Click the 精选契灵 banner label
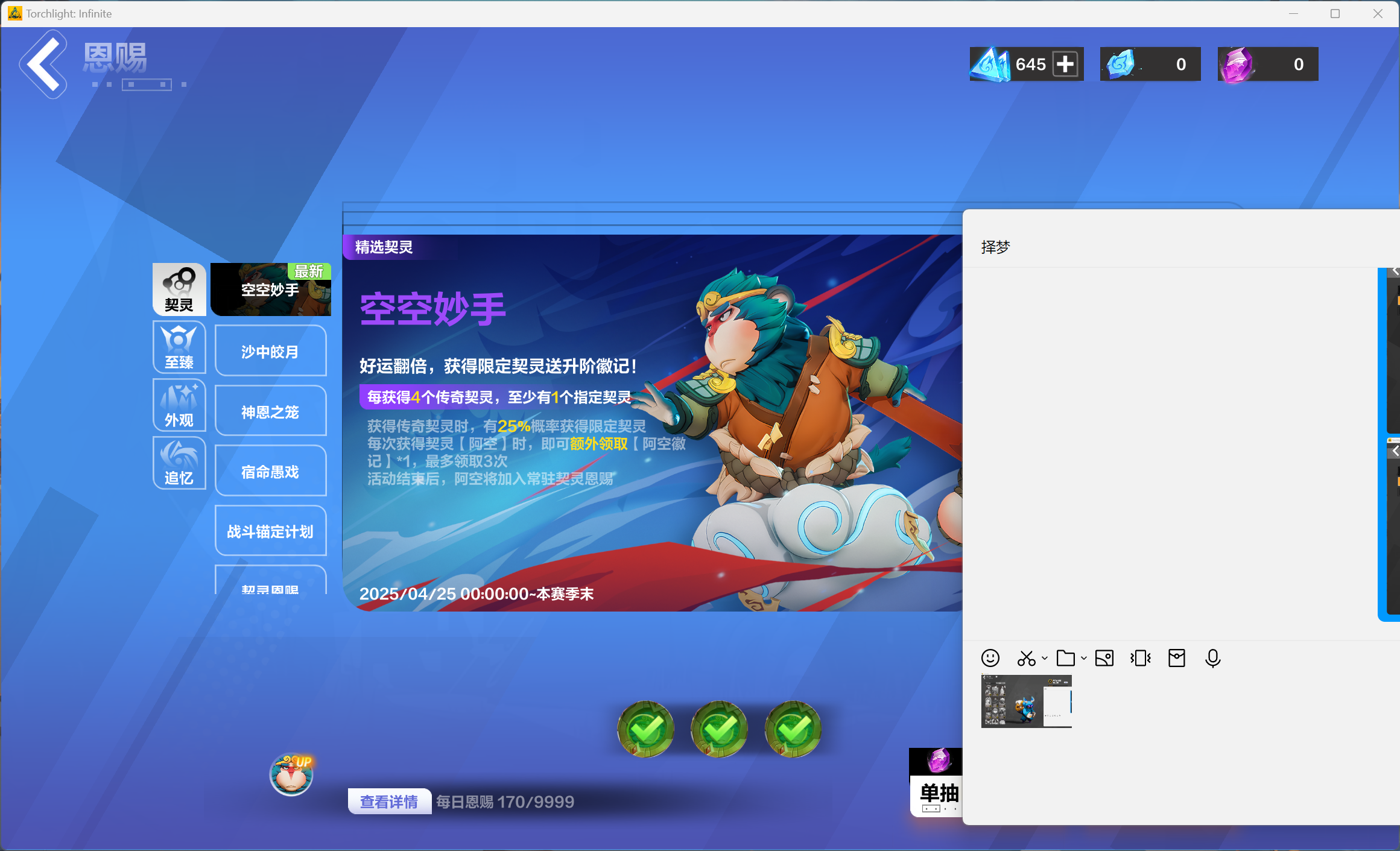The width and height of the screenshot is (1400, 851). point(384,247)
